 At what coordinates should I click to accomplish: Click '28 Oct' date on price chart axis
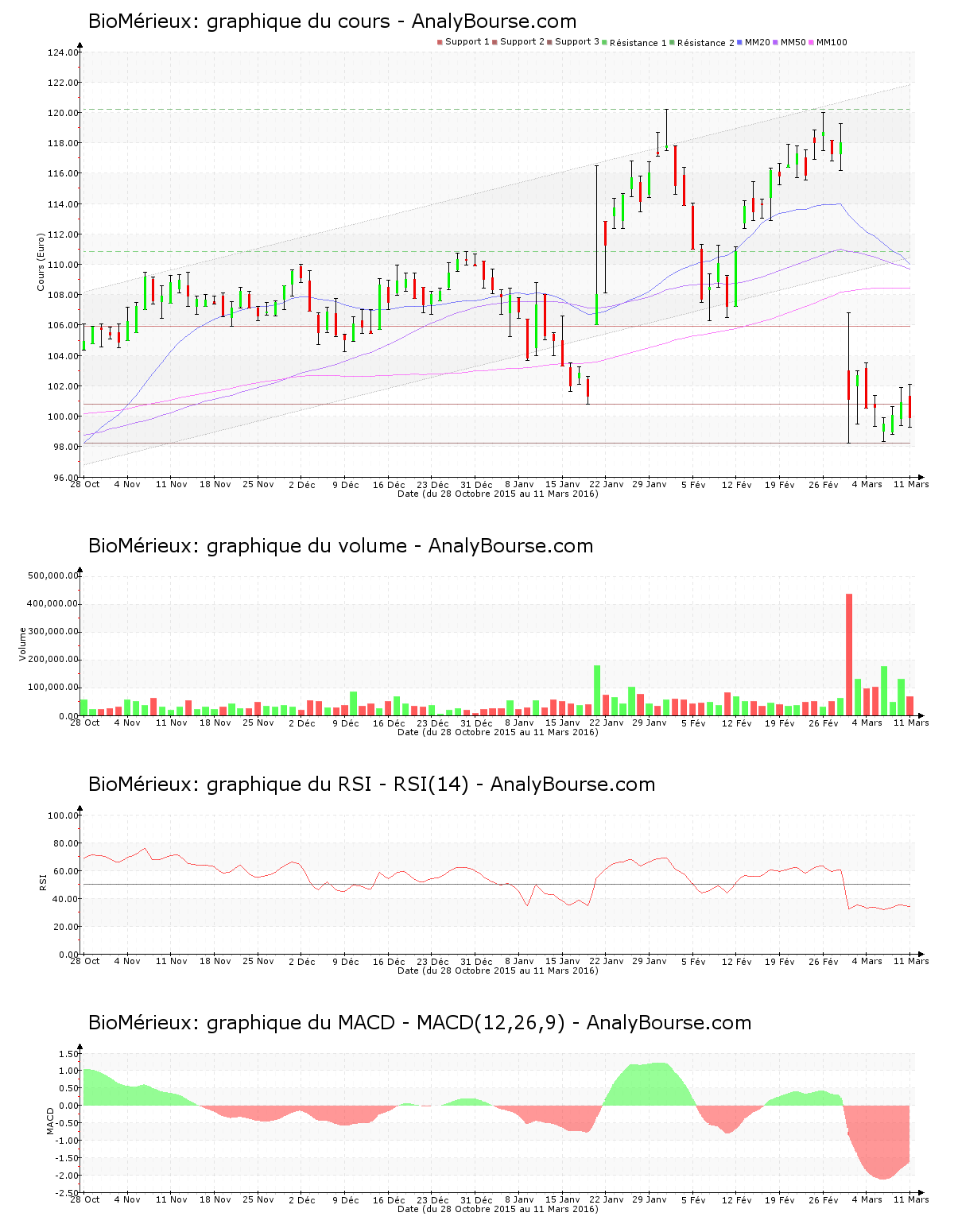85,485
